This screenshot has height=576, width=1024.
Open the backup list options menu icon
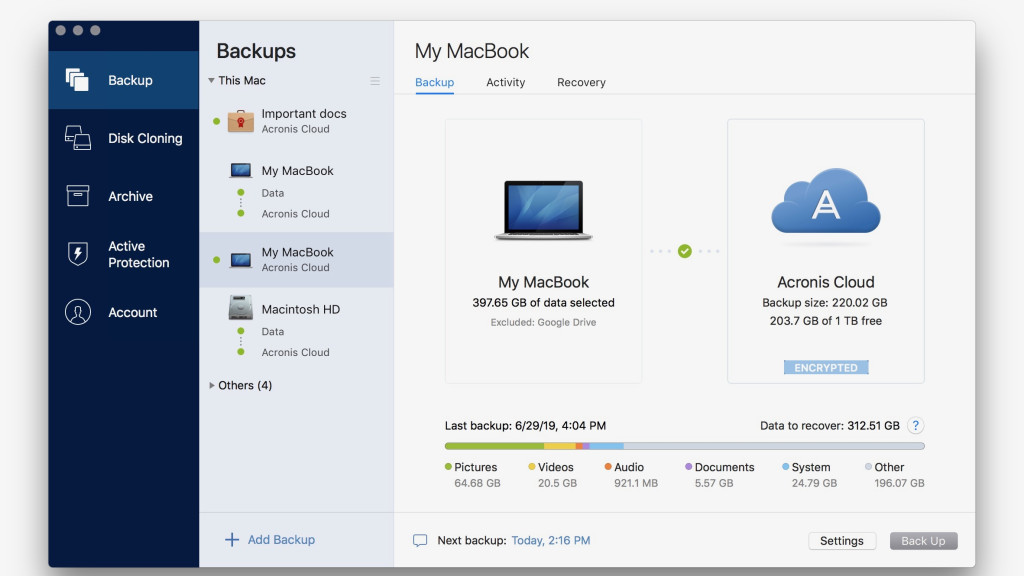coord(375,81)
